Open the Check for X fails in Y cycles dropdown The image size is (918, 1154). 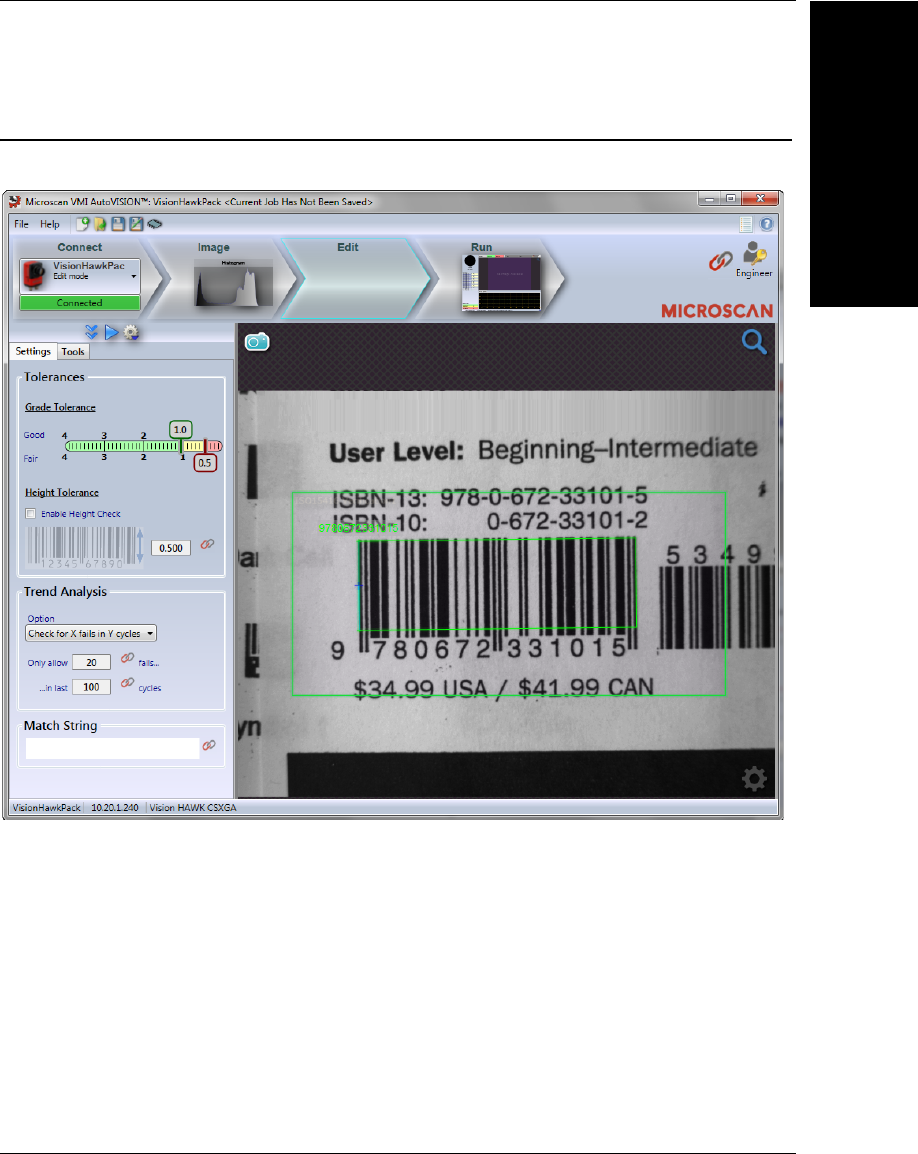click(x=91, y=634)
